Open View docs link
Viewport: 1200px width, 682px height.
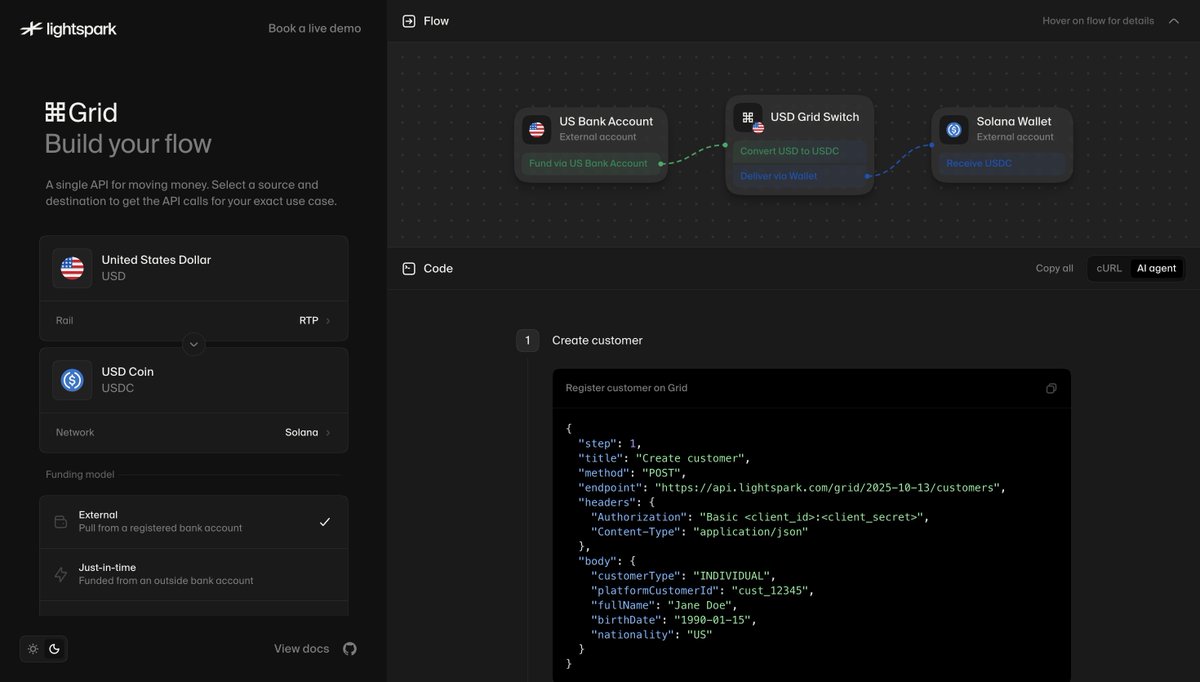(x=302, y=649)
